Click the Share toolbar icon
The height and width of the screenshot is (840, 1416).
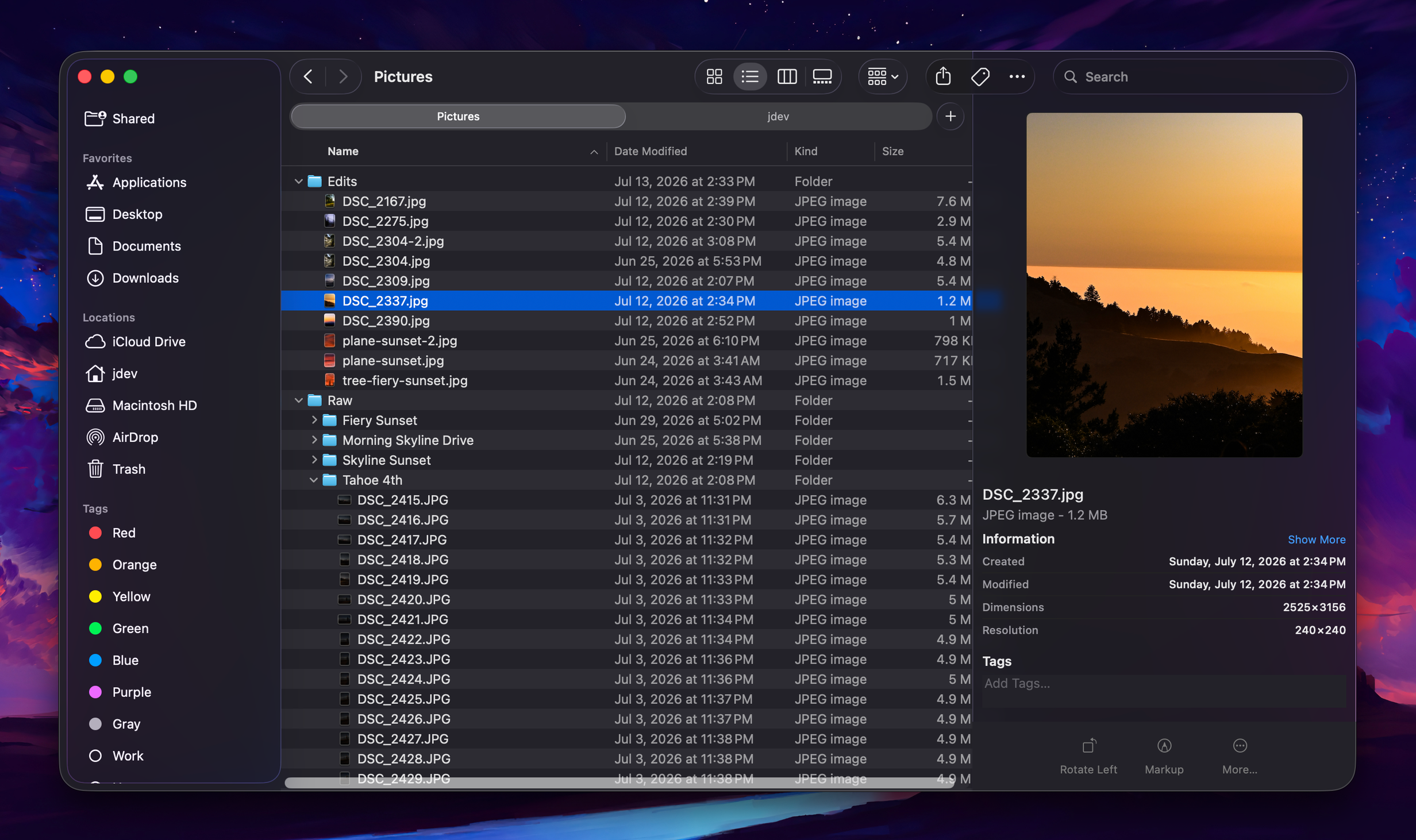pyautogui.click(x=943, y=76)
